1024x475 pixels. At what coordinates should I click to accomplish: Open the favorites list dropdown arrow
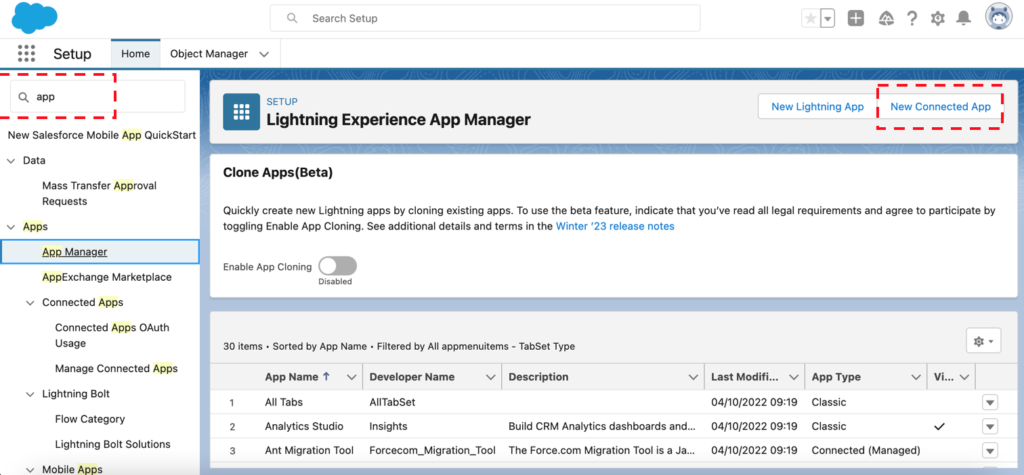[827, 18]
